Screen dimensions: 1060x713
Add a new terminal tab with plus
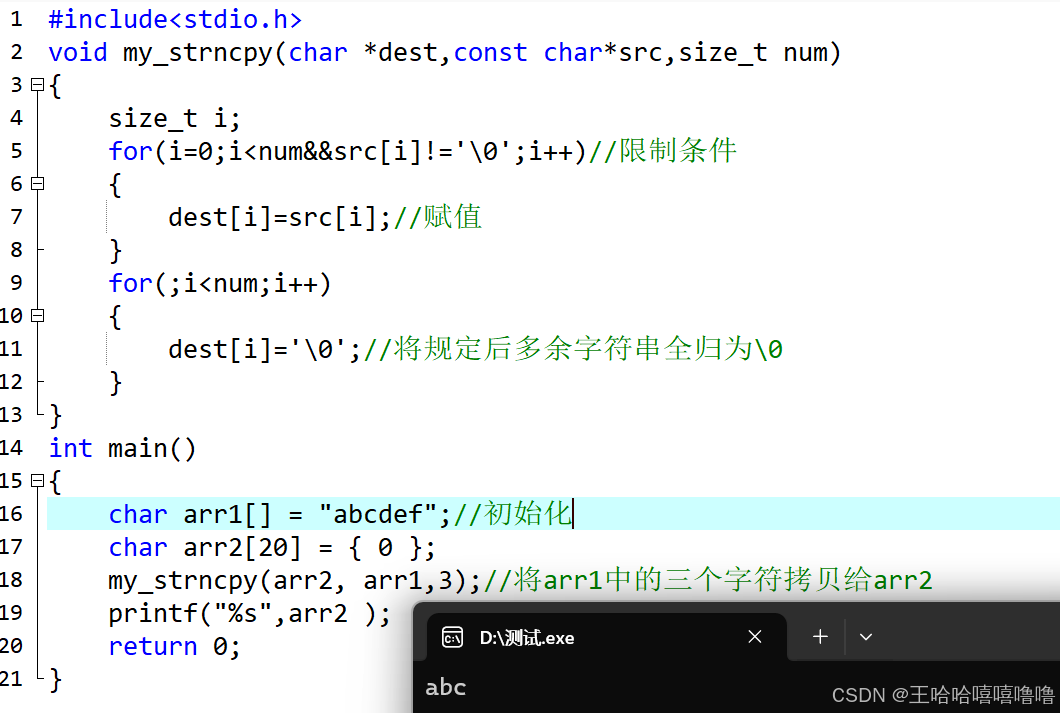820,637
